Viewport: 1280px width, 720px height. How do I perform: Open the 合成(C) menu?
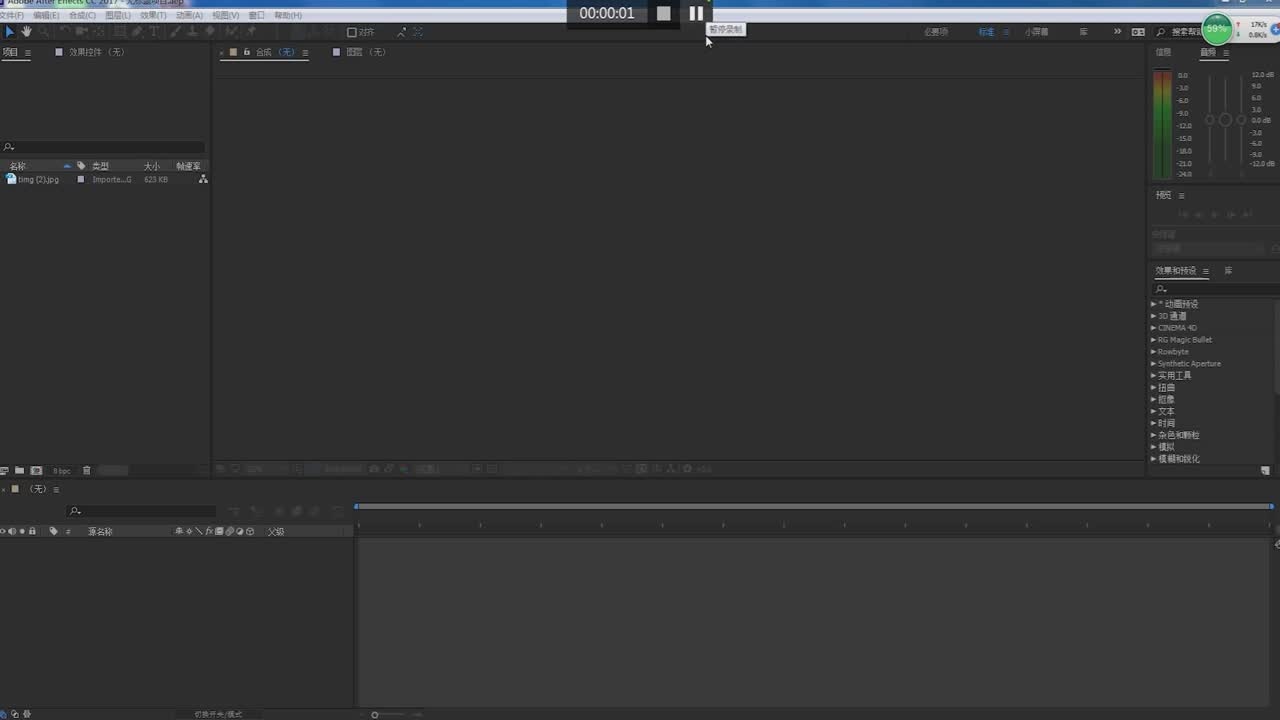[x=82, y=15]
